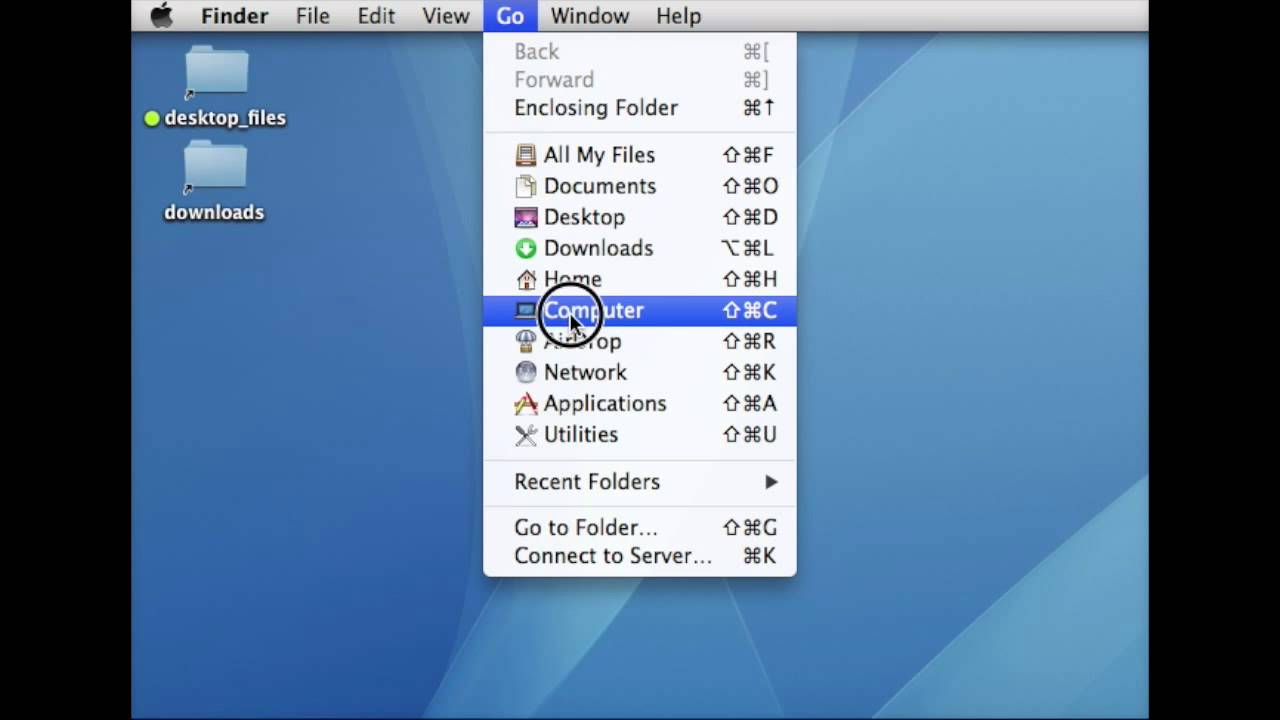Choose All My Files menu item

coord(640,155)
